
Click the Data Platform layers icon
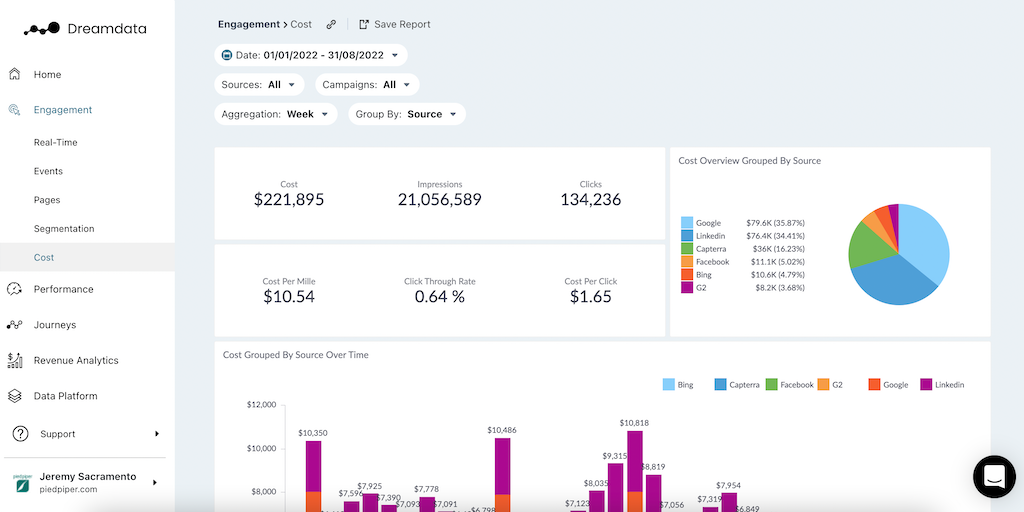click(15, 396)
